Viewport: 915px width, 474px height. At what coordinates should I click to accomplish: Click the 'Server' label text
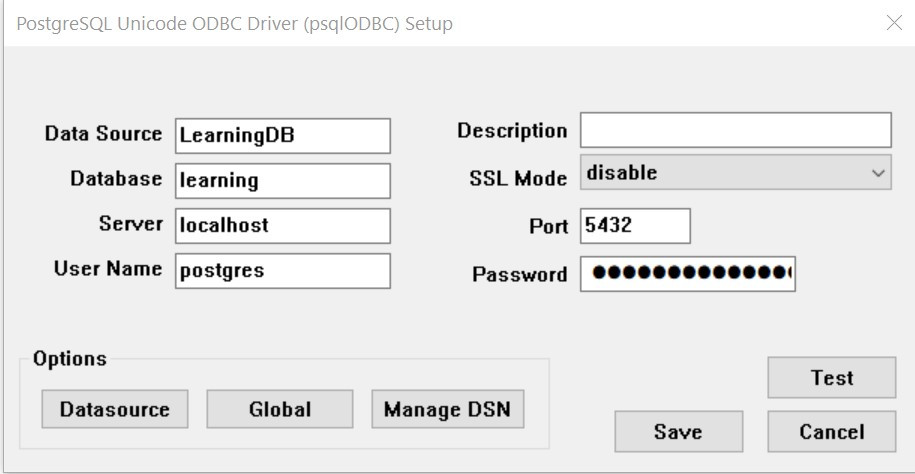[x=131, y=224]
